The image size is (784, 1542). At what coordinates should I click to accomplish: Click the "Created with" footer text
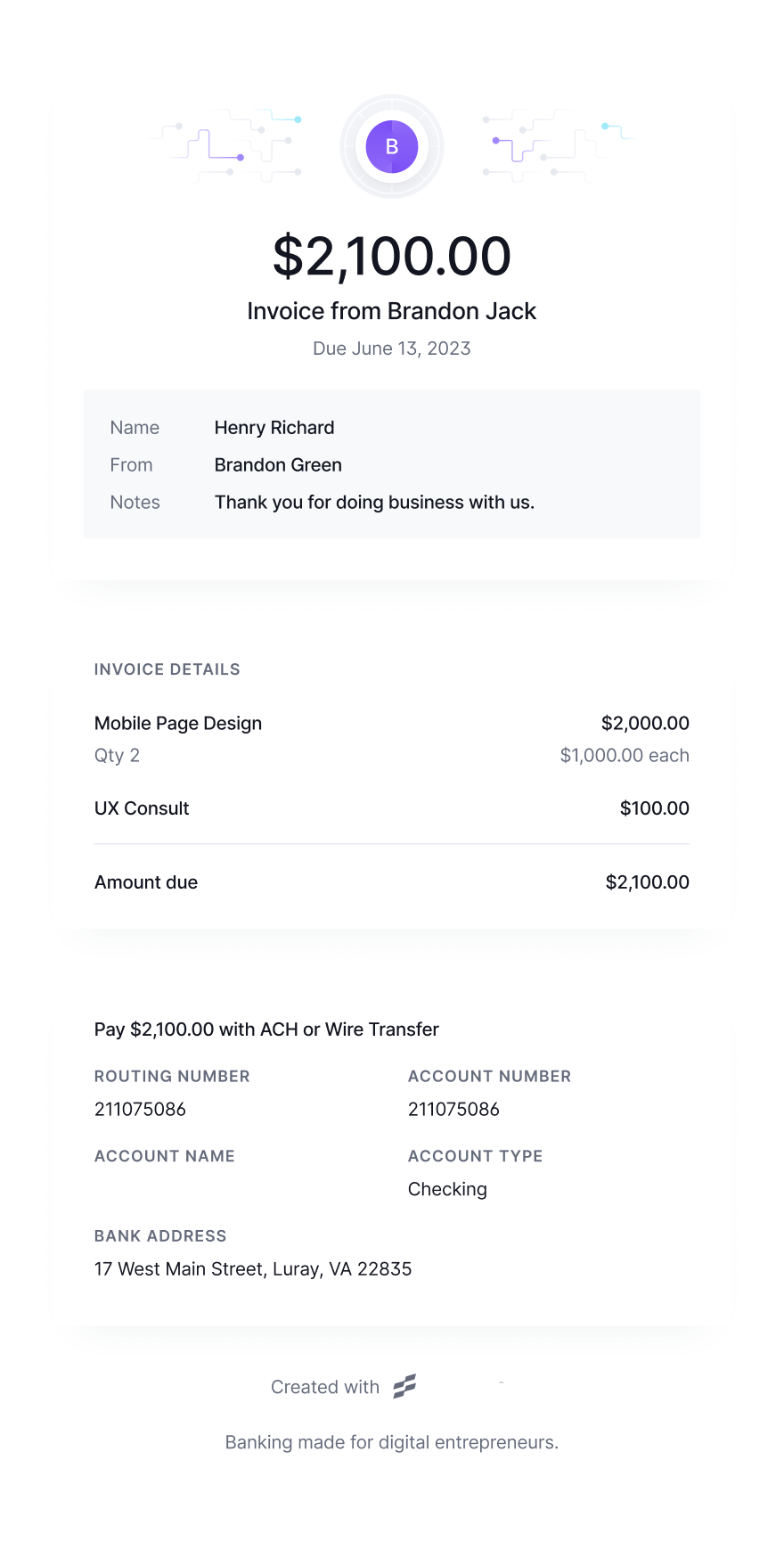[x=325, y=1387]
